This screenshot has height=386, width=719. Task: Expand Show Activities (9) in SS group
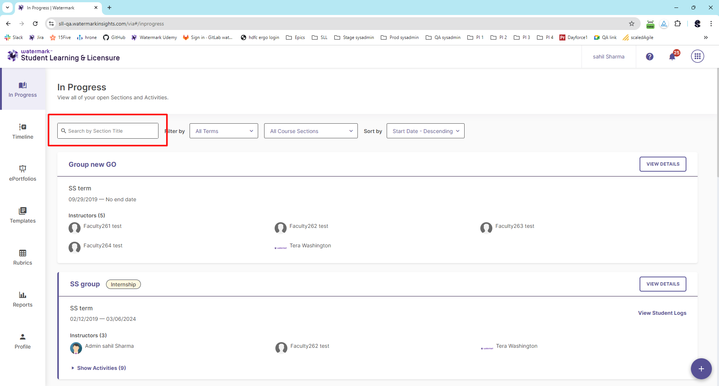(x=99, y=368)
